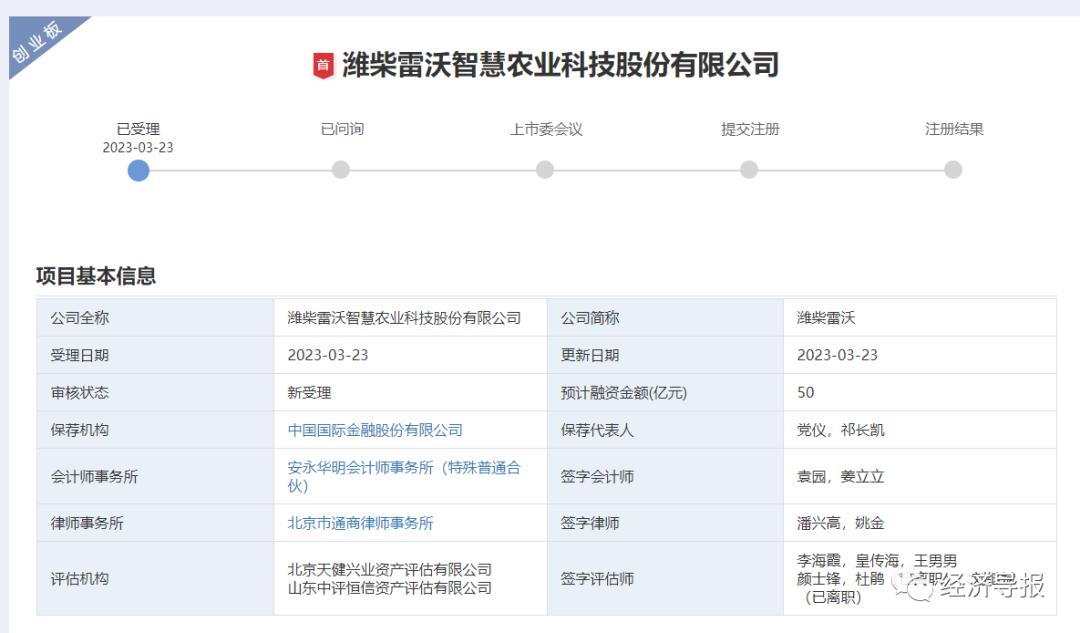Screen dimensions: 1080x633
Task: Click the 袁园, 姜立立 accountants value
Action: (x=841, y=477)
